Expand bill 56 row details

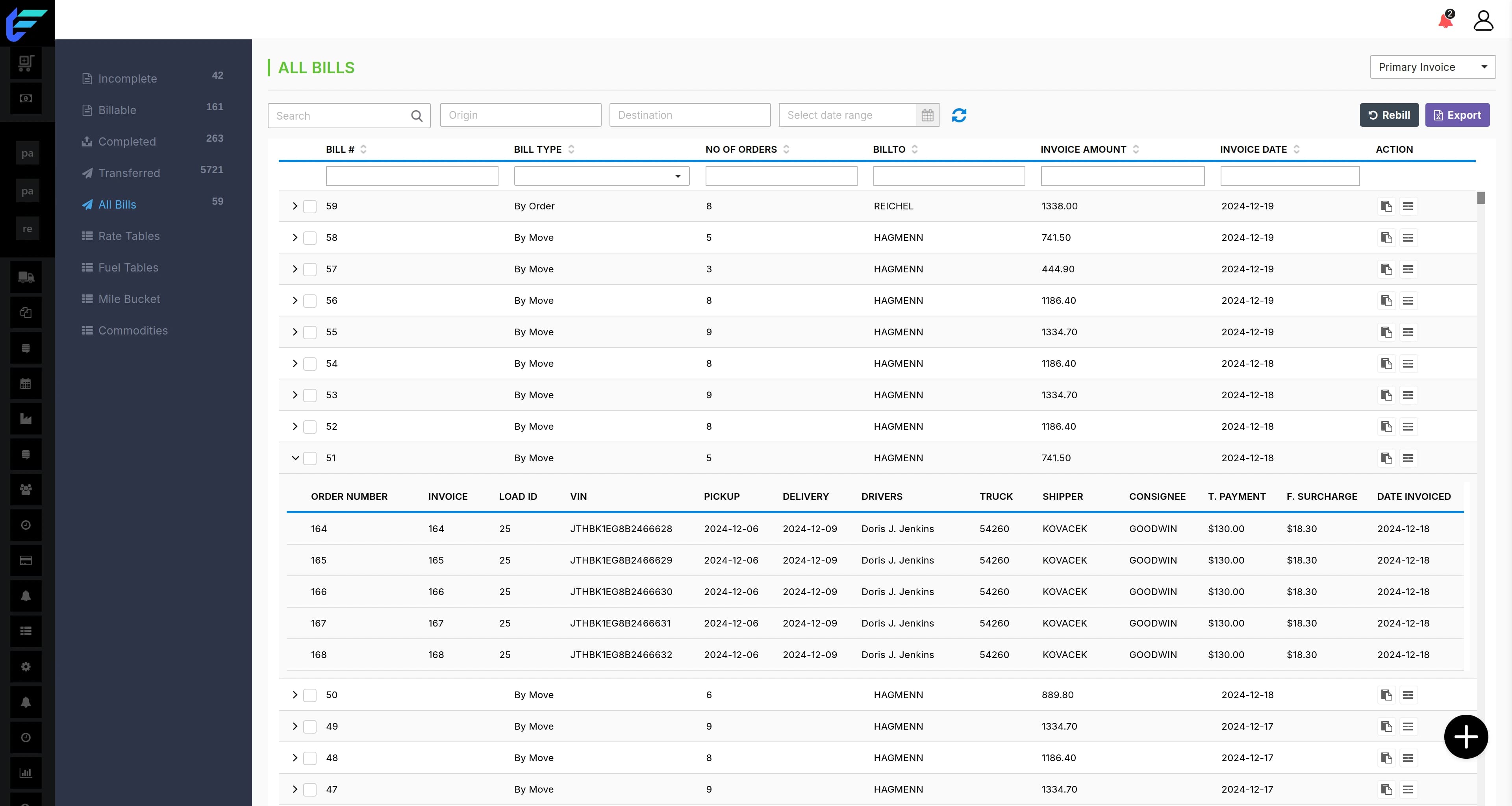(x=295, y=301)
